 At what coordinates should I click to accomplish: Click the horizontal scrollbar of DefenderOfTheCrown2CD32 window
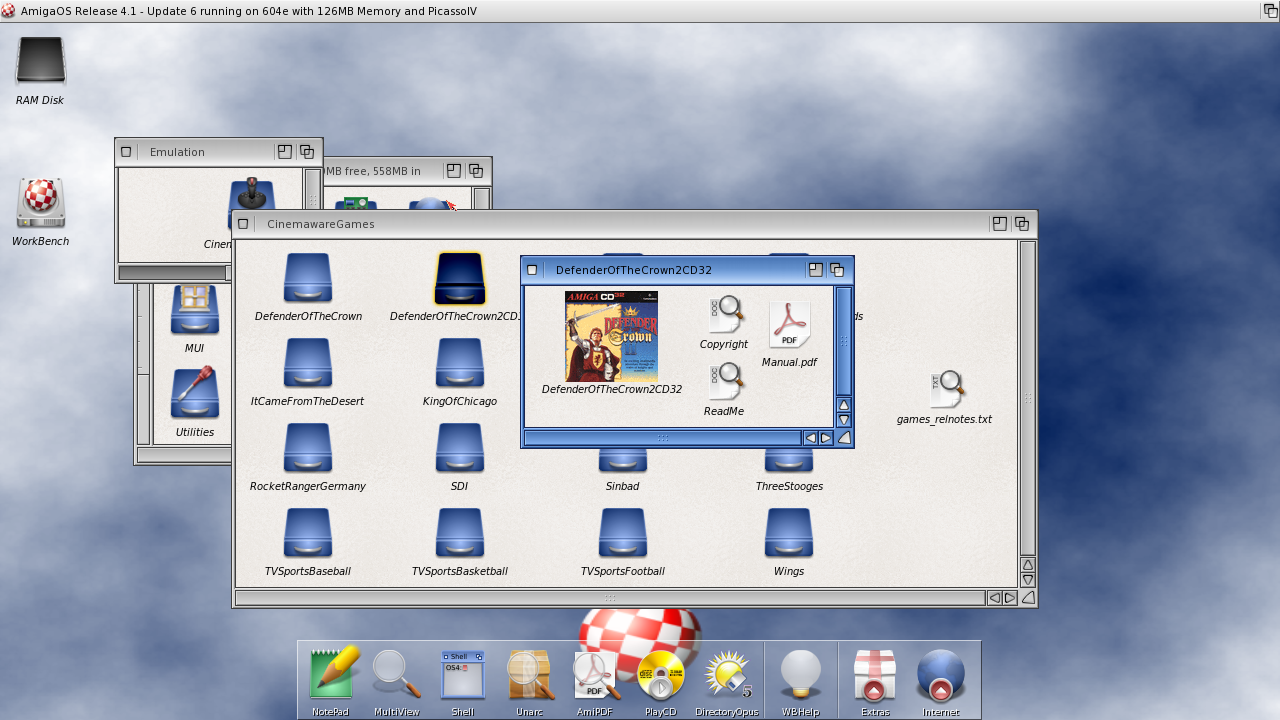[663, 438]
